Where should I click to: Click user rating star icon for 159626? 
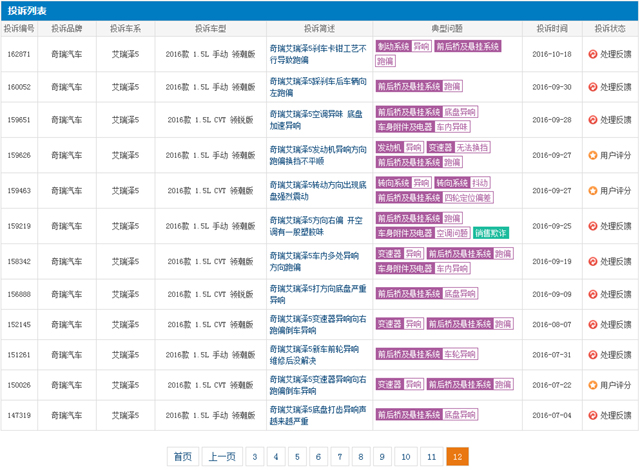(x=593, y=155)
